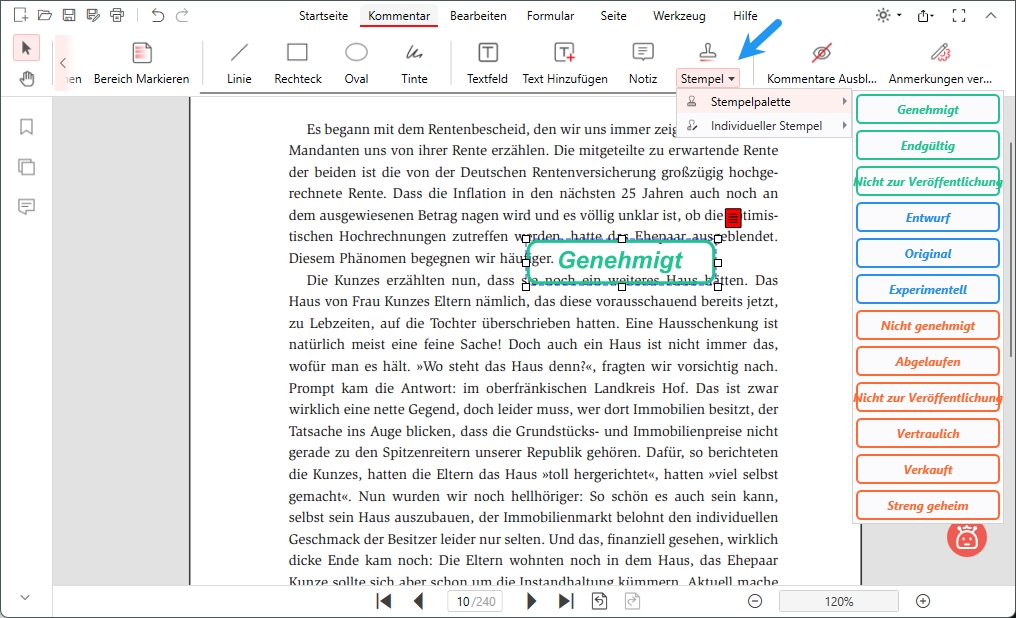Print the document with the printer icon
The image size is (1016, 618).
(x=117, y=15)
